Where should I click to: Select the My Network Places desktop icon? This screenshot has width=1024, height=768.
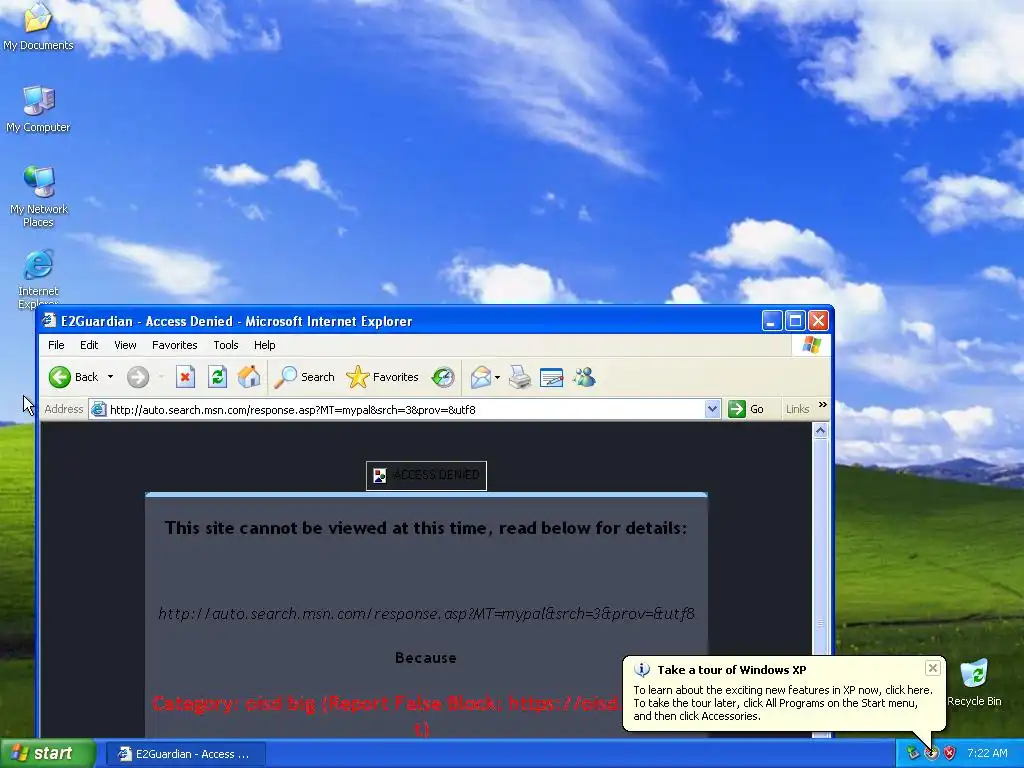pyautogui.click(x=39, y=196)
